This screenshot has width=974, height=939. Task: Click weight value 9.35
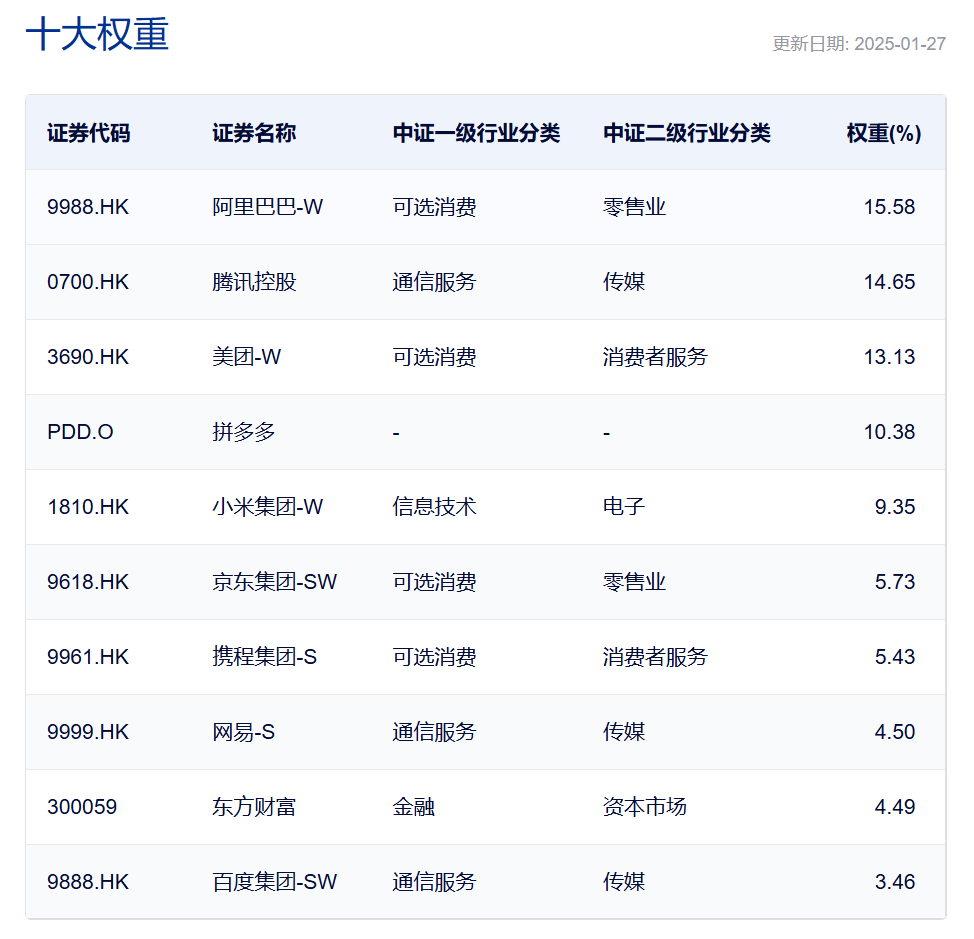tap(895, 507)
